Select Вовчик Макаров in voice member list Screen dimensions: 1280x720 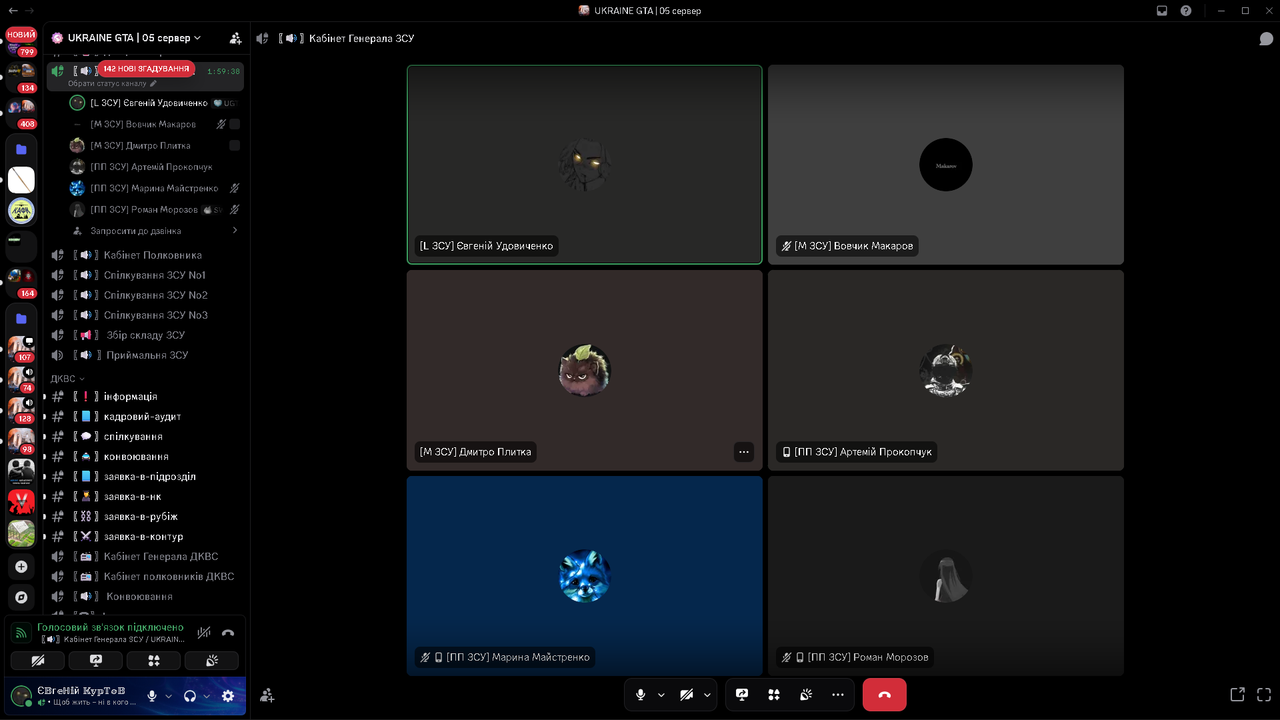click(155, 124)
